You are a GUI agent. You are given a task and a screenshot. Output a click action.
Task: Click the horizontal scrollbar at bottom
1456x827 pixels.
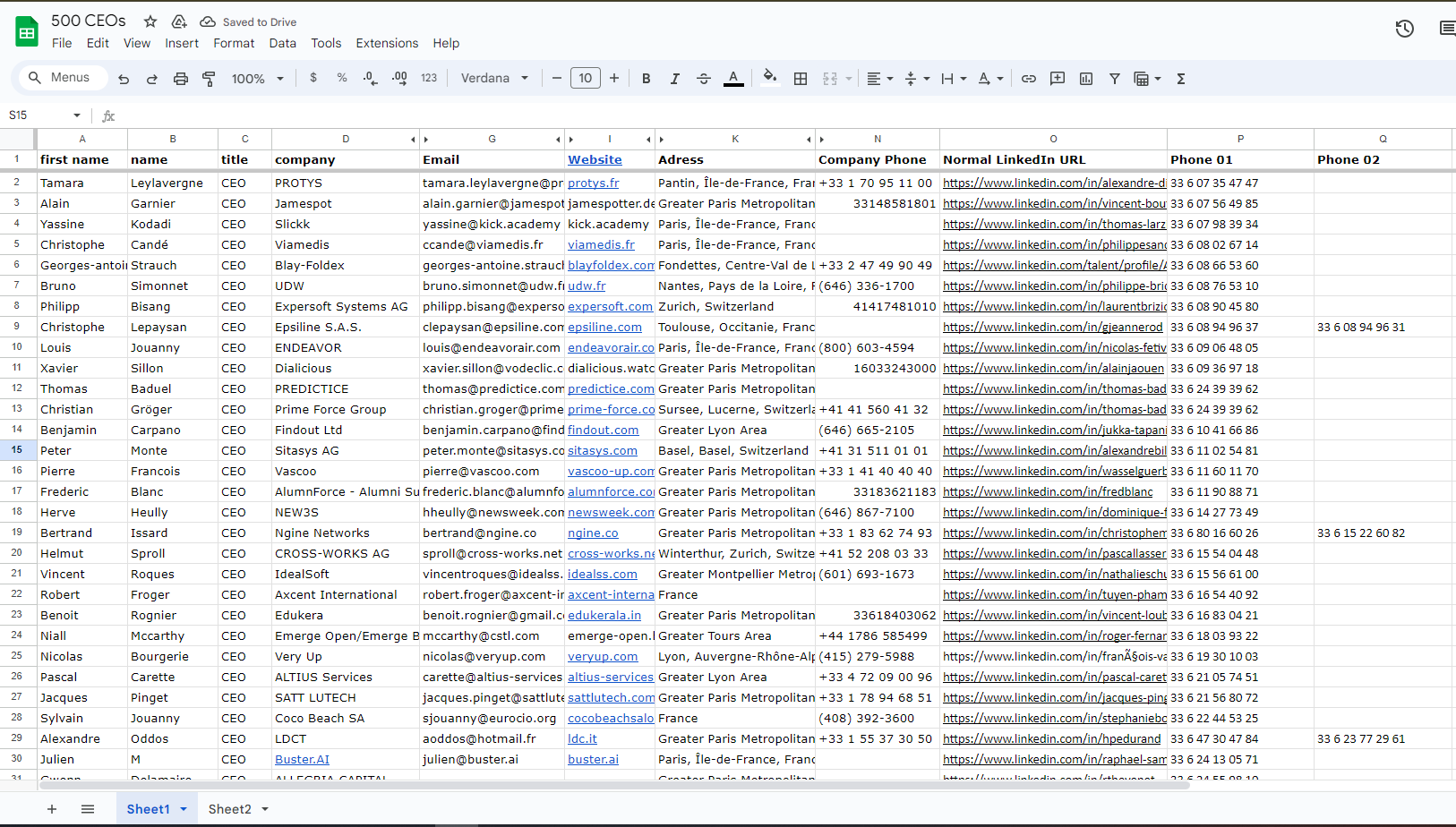click(616, 785)
